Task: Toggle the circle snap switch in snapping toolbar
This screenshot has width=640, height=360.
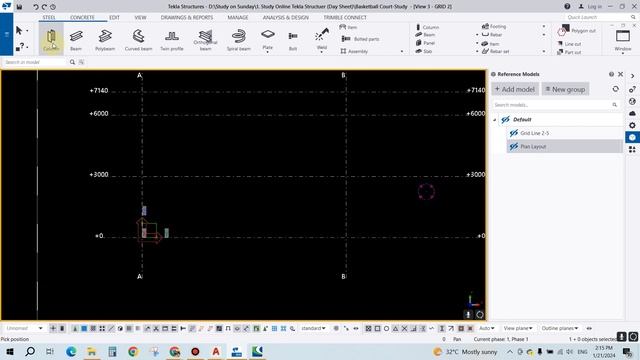Action: click(x=386, y=328)
